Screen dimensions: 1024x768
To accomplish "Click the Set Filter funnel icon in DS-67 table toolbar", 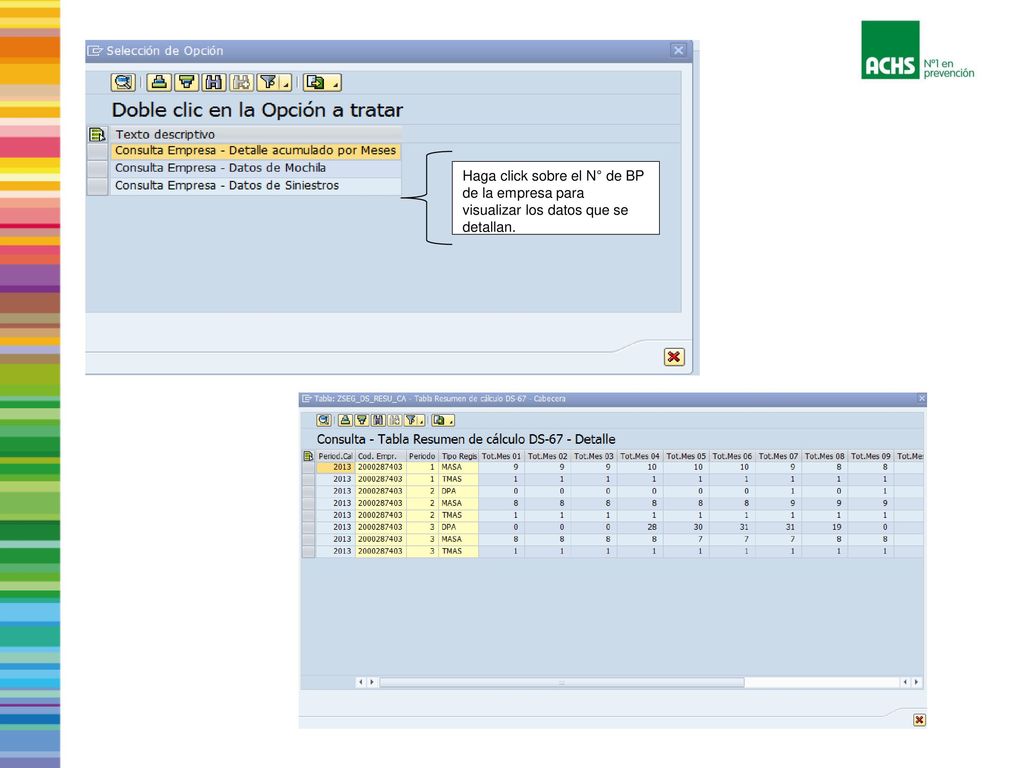I will (410, 420).
